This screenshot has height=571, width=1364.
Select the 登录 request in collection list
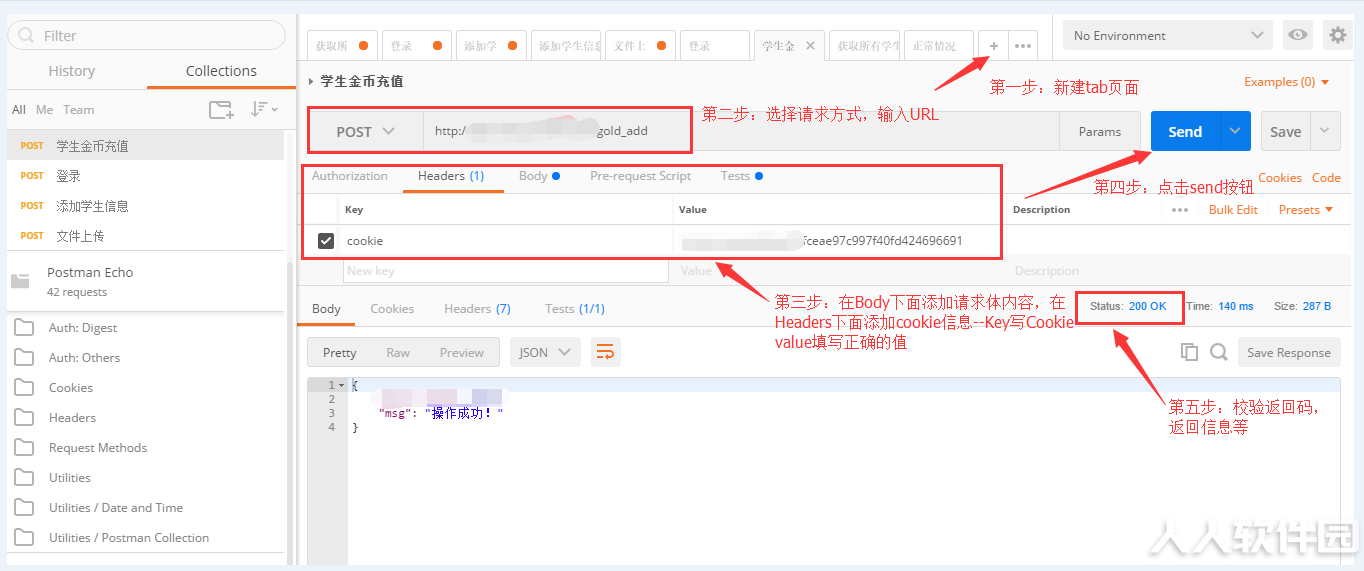tap(145, 176)
